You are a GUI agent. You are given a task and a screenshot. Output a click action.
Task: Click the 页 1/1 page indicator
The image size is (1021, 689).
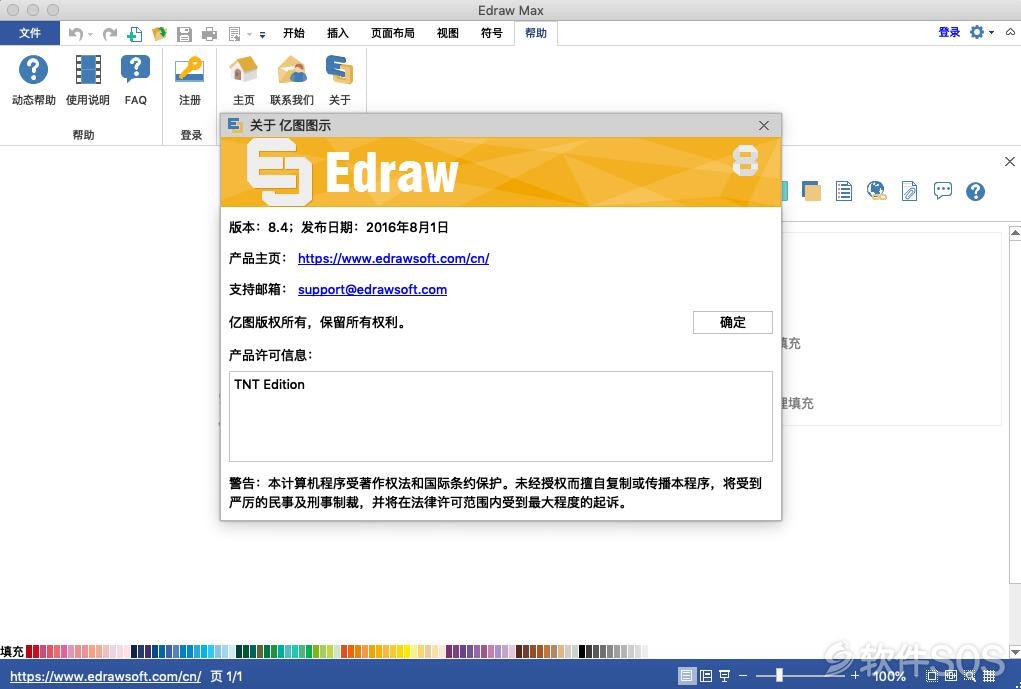pyautogui.click(x=226, y=677)
